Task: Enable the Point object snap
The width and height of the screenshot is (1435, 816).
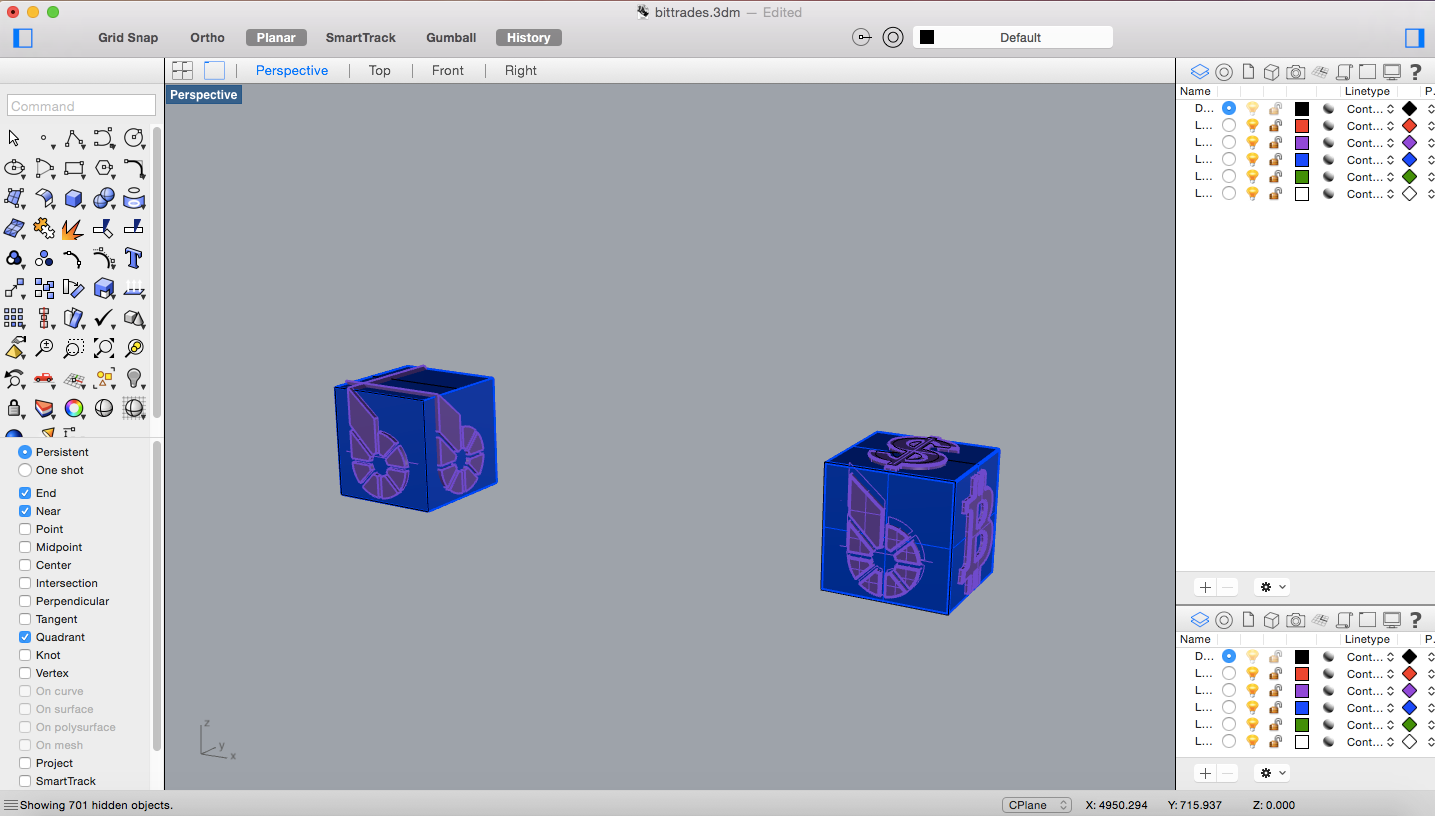Action: [x=25, y=529]
